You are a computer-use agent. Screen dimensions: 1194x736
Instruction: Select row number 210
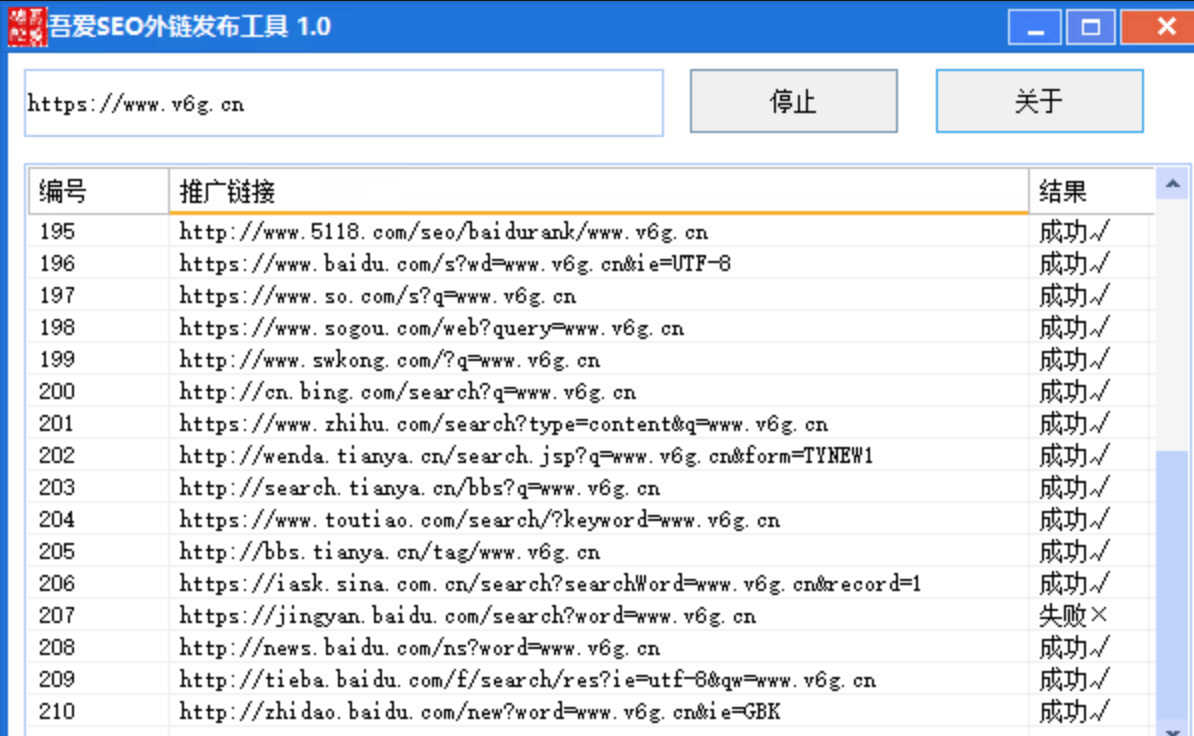click(x=57, y=711)
